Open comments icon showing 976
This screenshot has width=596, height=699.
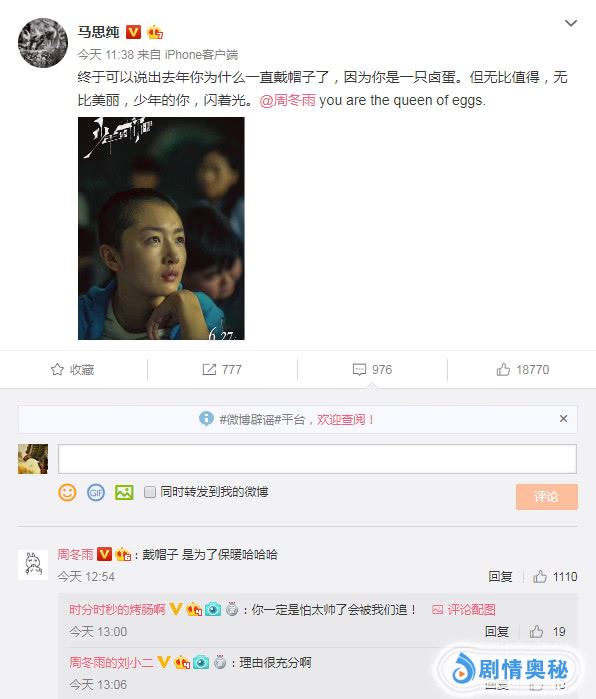359,369
